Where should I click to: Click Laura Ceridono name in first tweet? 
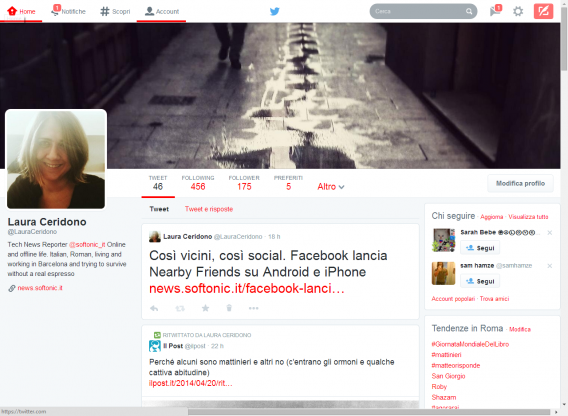(x=187, y=237)
